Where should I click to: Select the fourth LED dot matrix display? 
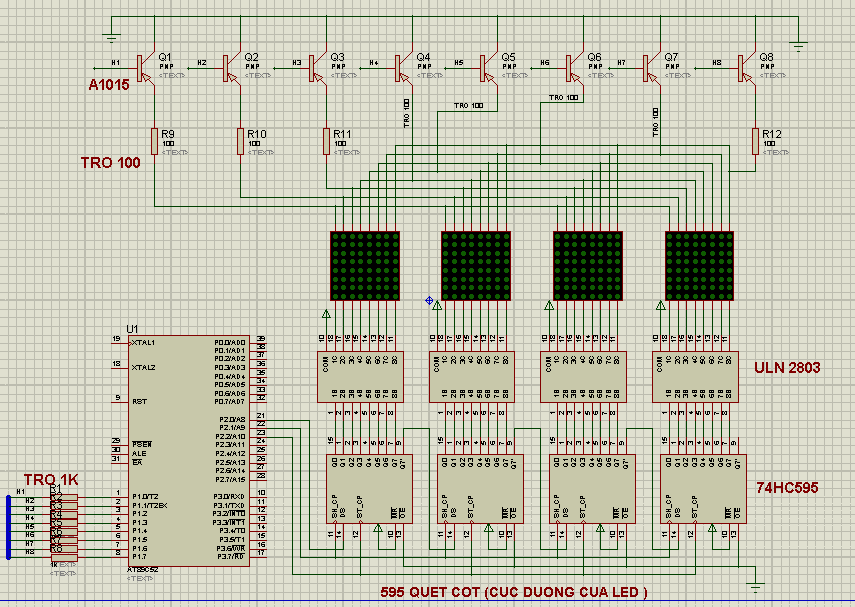(699, 266)
